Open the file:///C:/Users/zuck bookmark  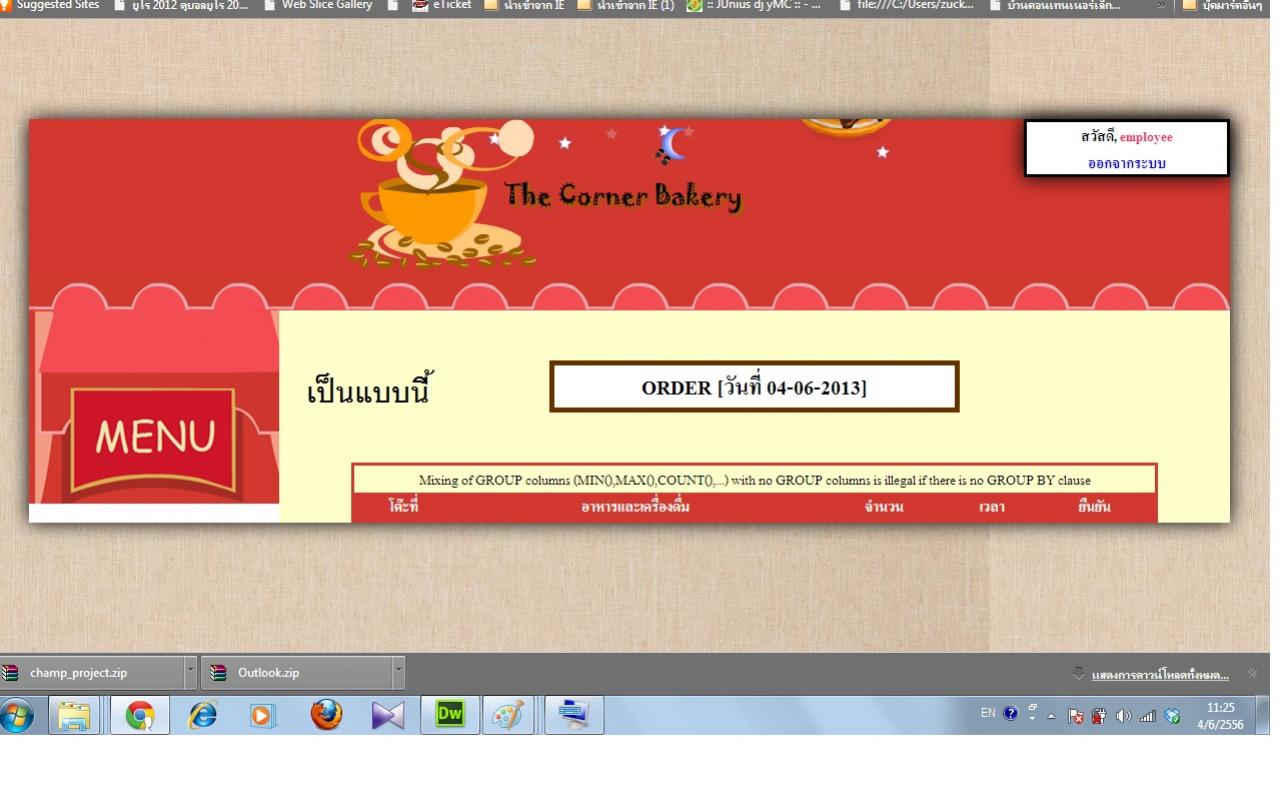(905, 5)
